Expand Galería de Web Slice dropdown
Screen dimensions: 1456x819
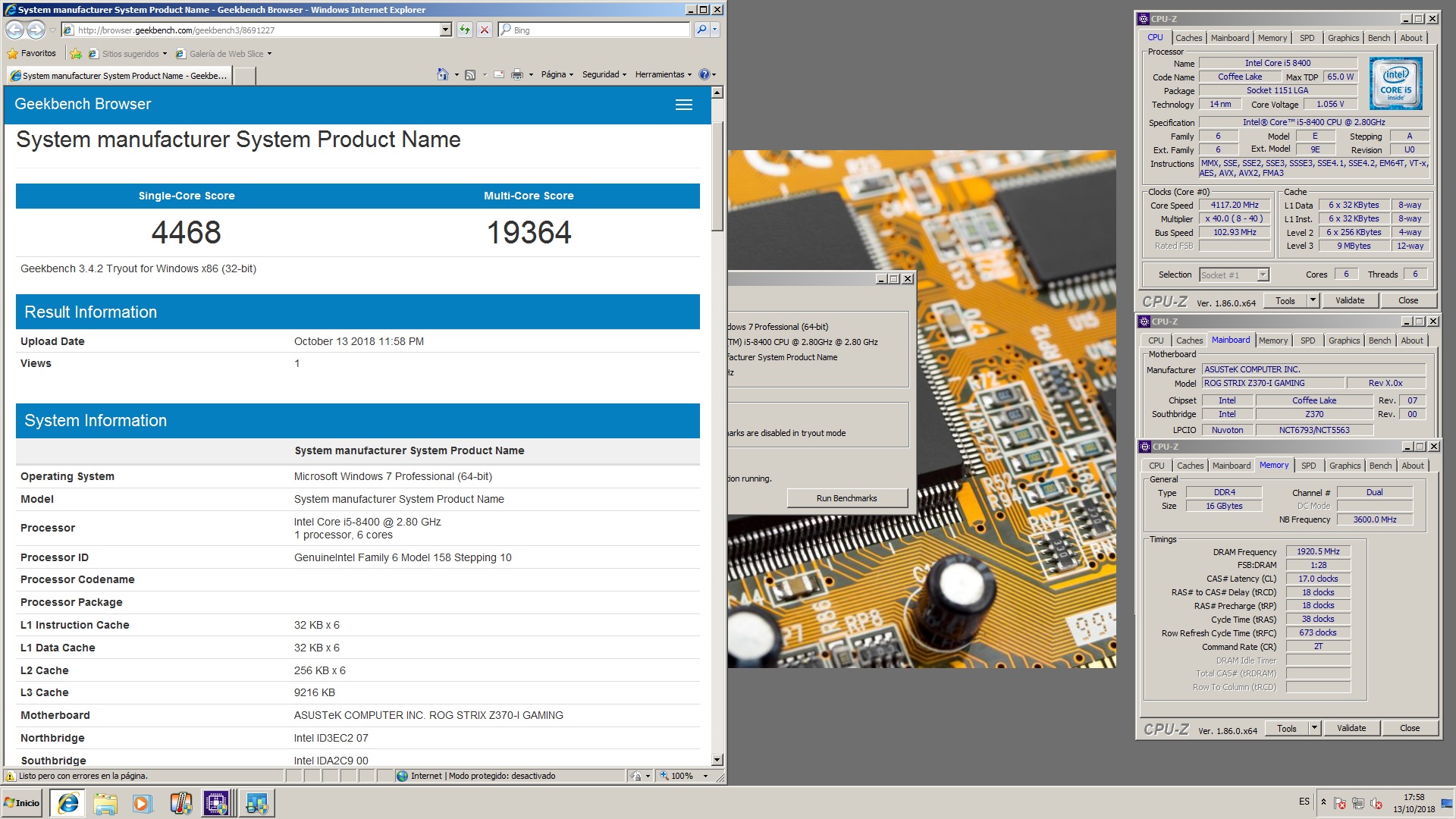click(269, 54)
